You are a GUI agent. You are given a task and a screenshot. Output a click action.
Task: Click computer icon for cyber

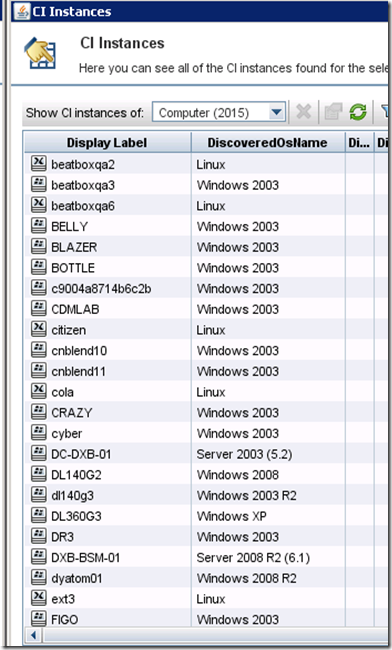coord(39,433)
